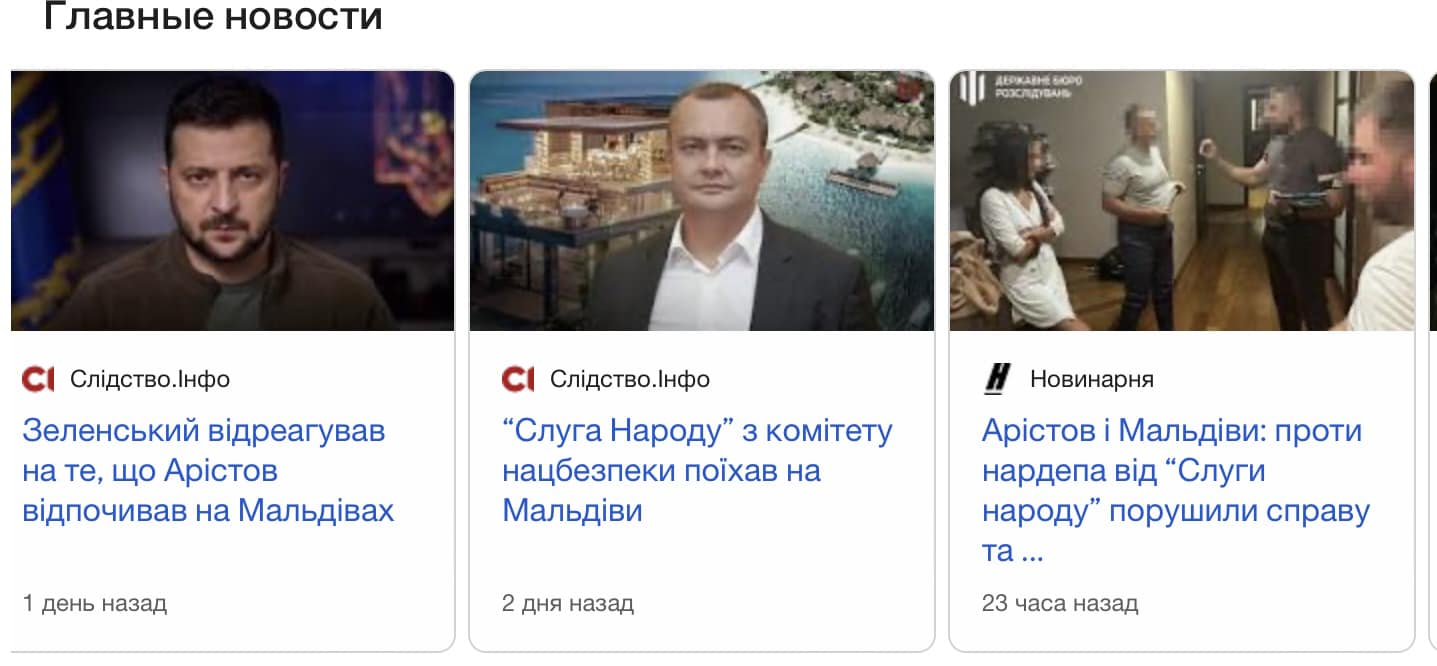
Task: Open the Maldives resort thumbnail with man in suit
Action: pyautogui.click(x=702, y=201)
